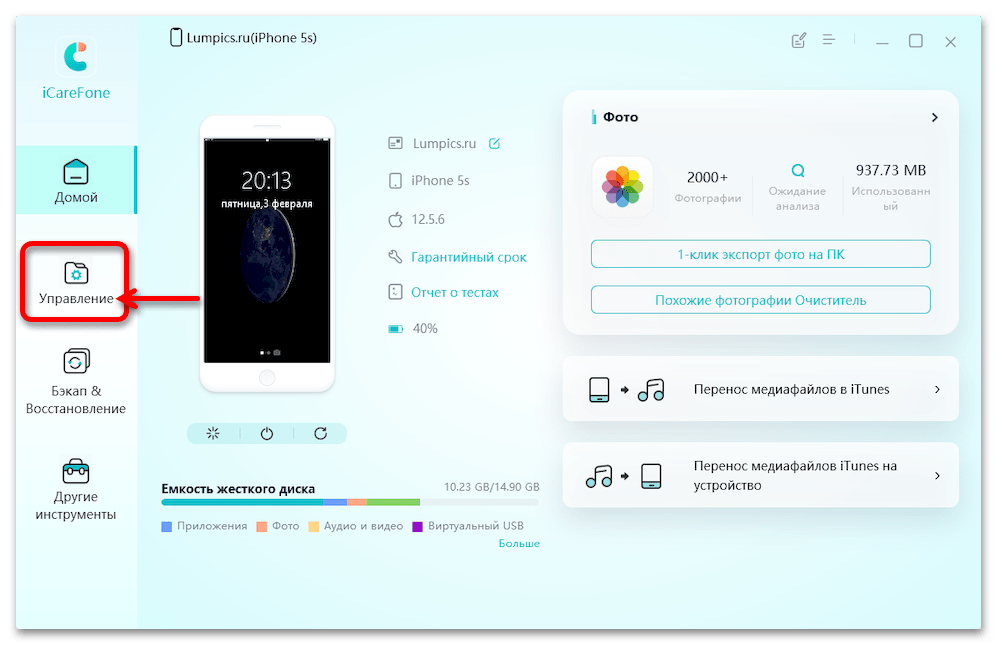The image size is (997, 645).
Task: Open the title bar hamburger menu
Action: click(x=829, y=40)
